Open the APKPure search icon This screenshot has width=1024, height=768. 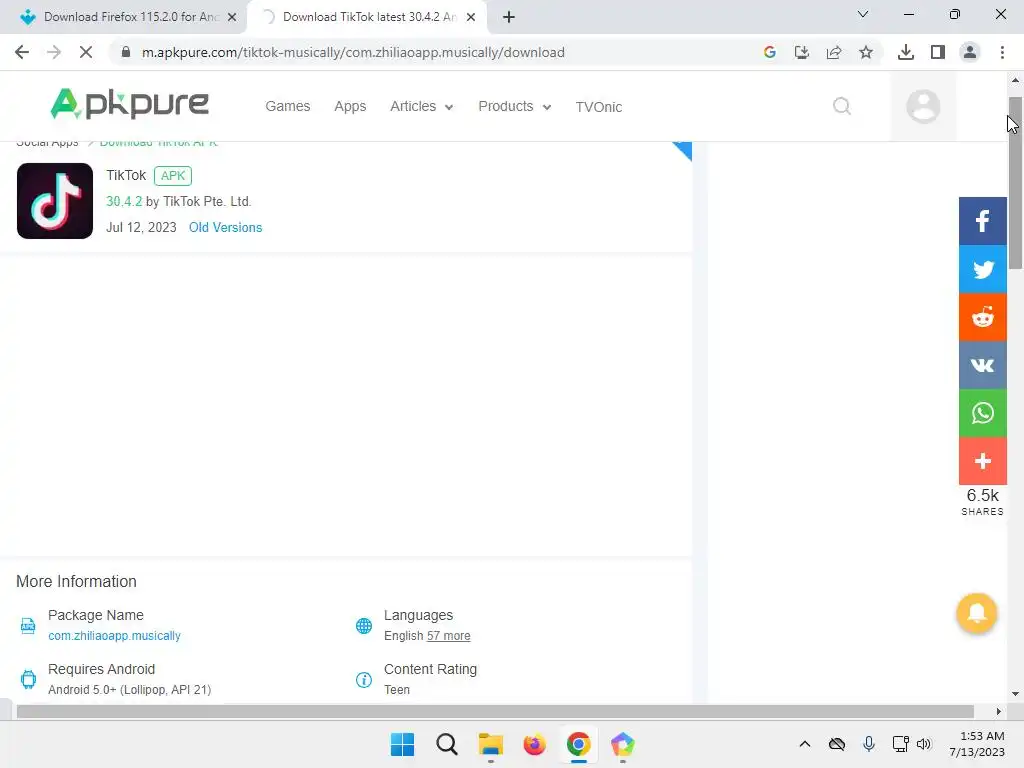tap(842, 106)
